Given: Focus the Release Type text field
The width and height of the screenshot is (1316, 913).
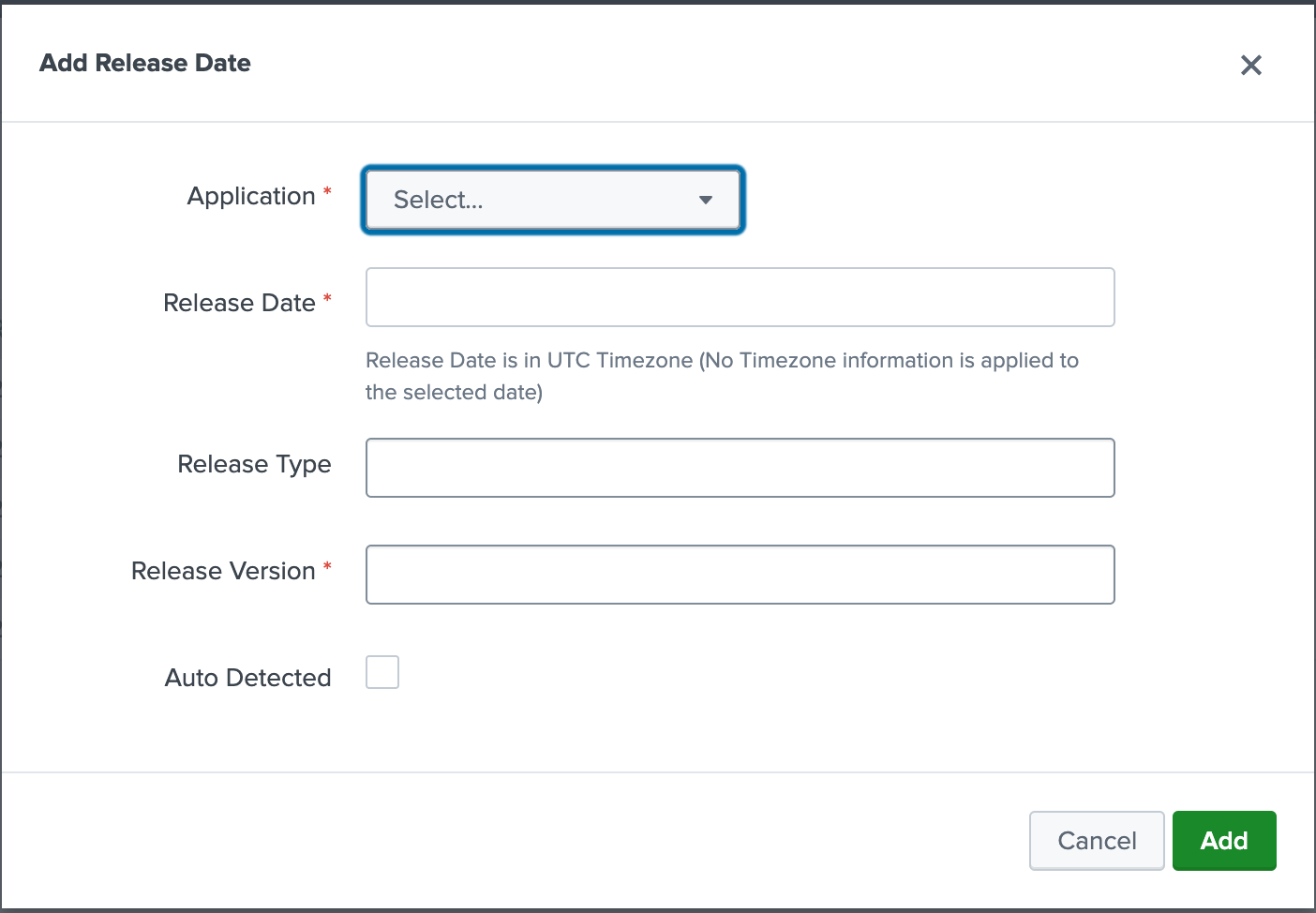Looking at the screenshot, I should (740, 468).
